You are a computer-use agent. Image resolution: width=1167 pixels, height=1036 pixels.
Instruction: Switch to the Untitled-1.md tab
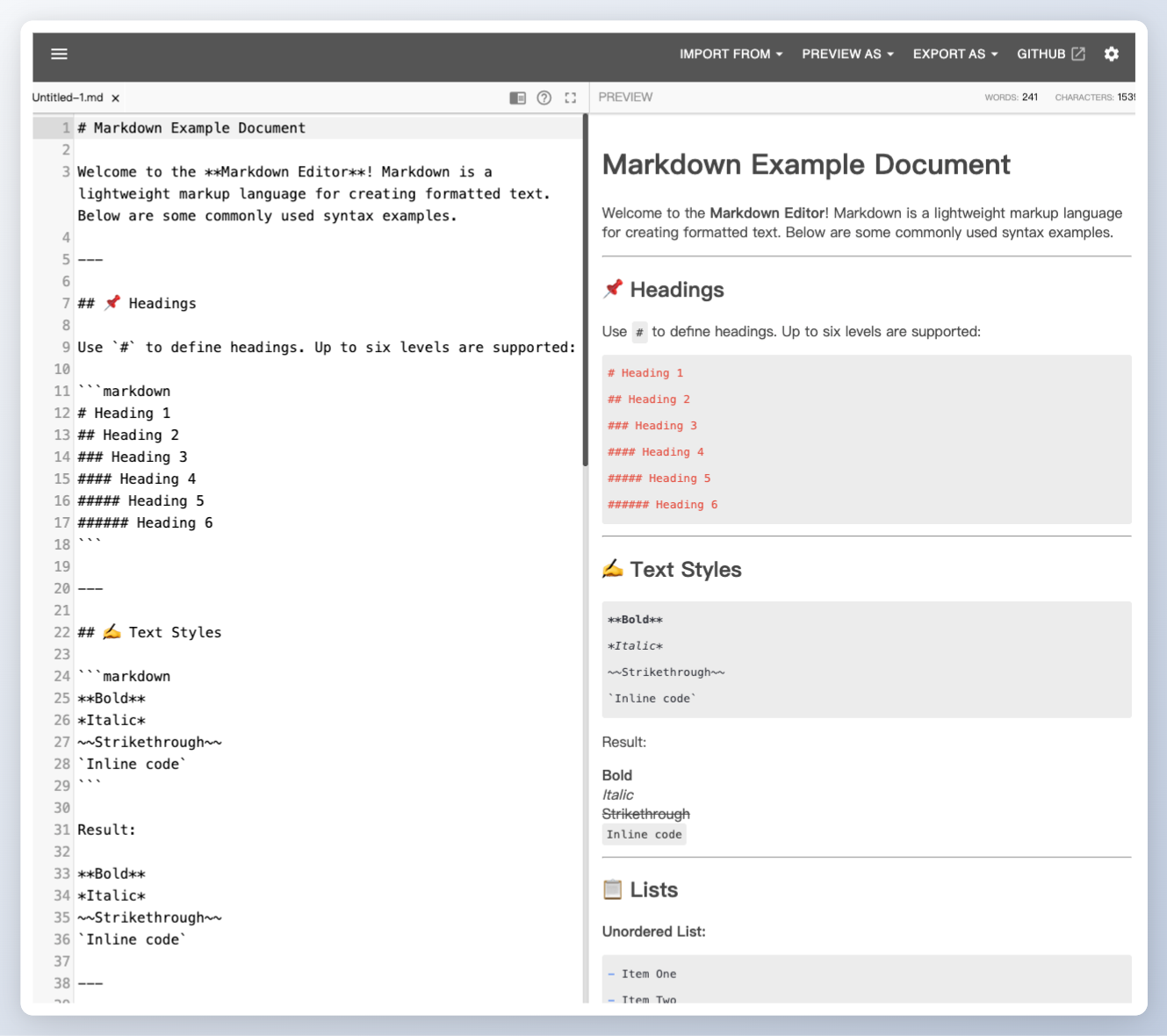66,97
